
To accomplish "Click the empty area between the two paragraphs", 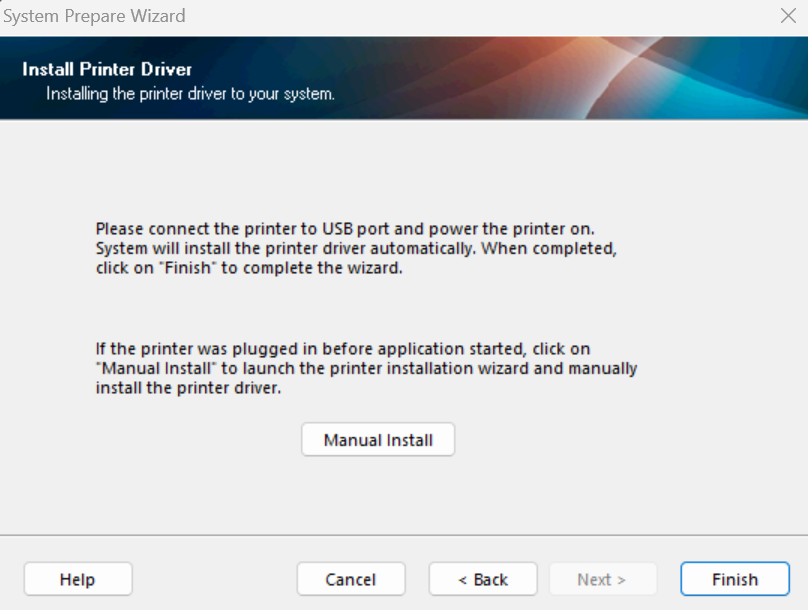I will tap(366, 308).
